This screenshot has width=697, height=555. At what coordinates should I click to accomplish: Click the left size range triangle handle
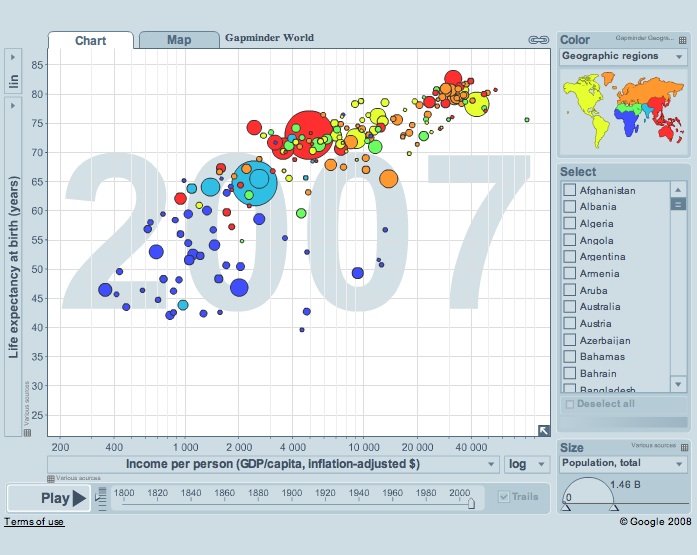(565, 507)
